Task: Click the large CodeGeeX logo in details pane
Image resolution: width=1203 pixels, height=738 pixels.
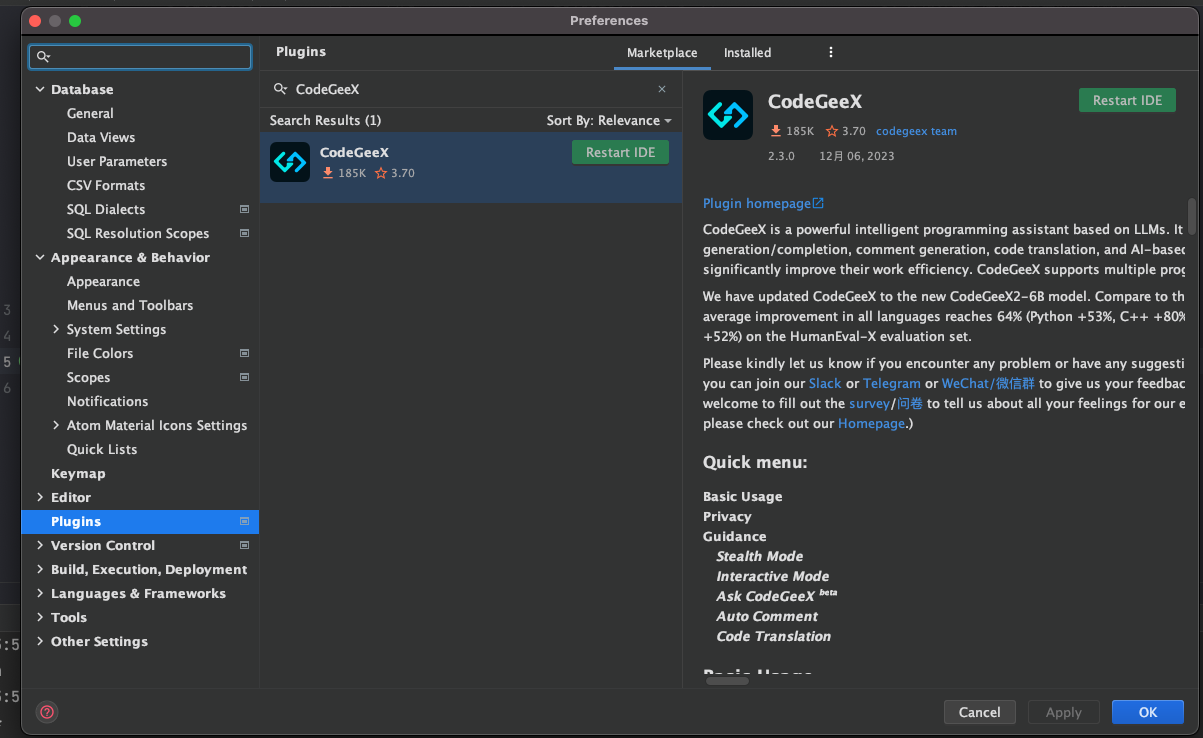Action: 728,115
